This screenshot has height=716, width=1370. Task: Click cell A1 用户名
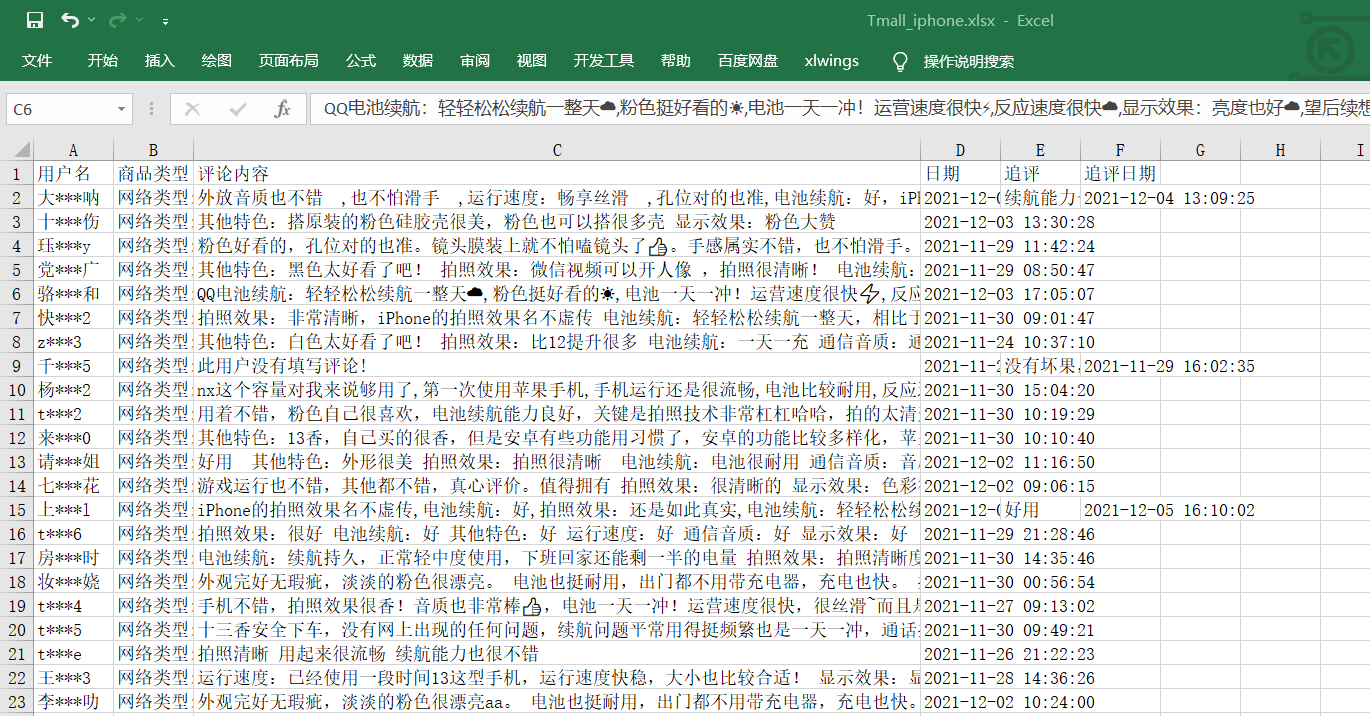[74, 174]
